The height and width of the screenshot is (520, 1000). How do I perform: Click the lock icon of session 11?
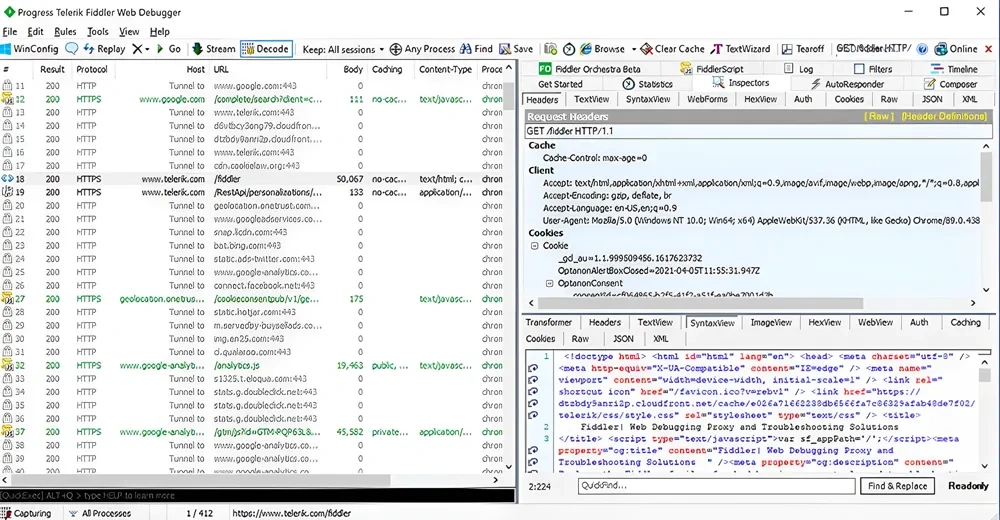coord(7,85)
